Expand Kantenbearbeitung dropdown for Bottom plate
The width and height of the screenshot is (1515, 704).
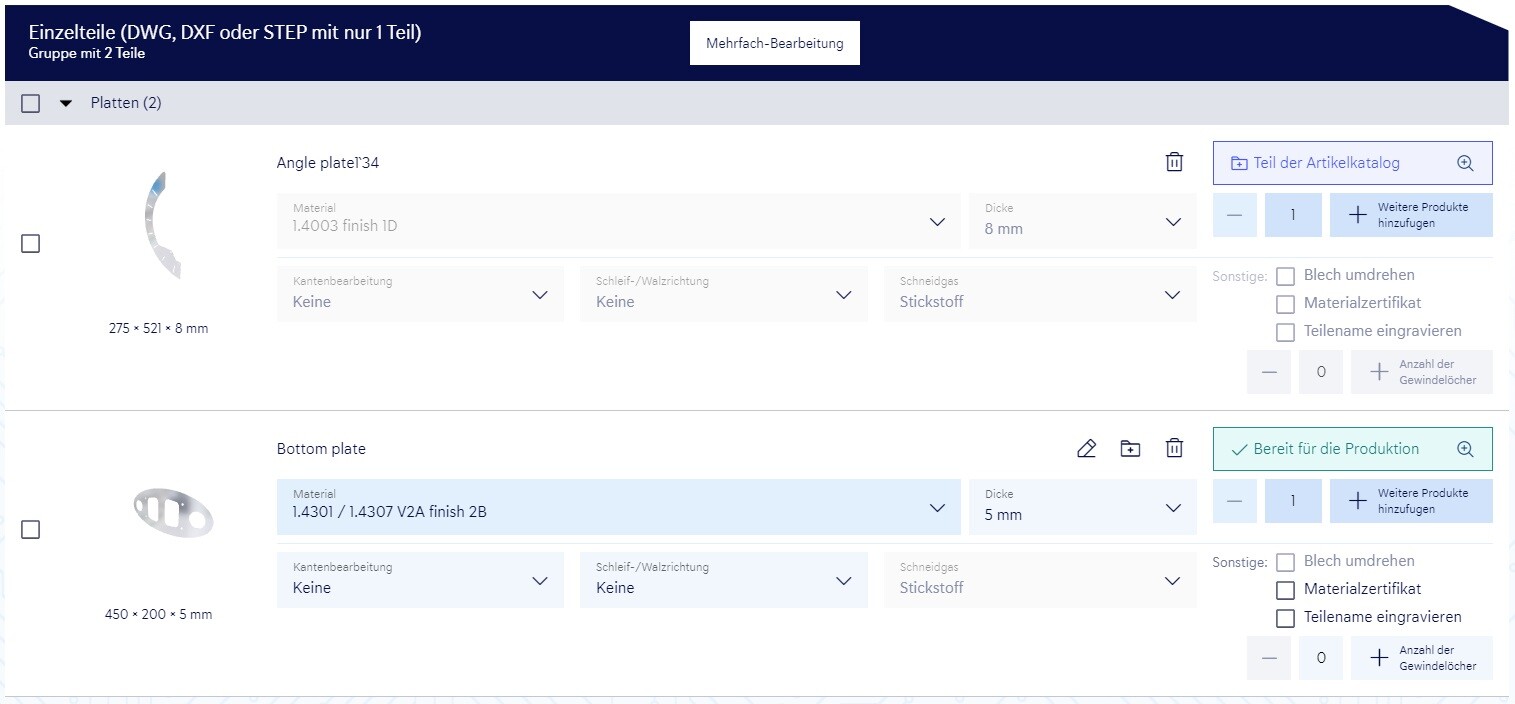click(420, 580)
